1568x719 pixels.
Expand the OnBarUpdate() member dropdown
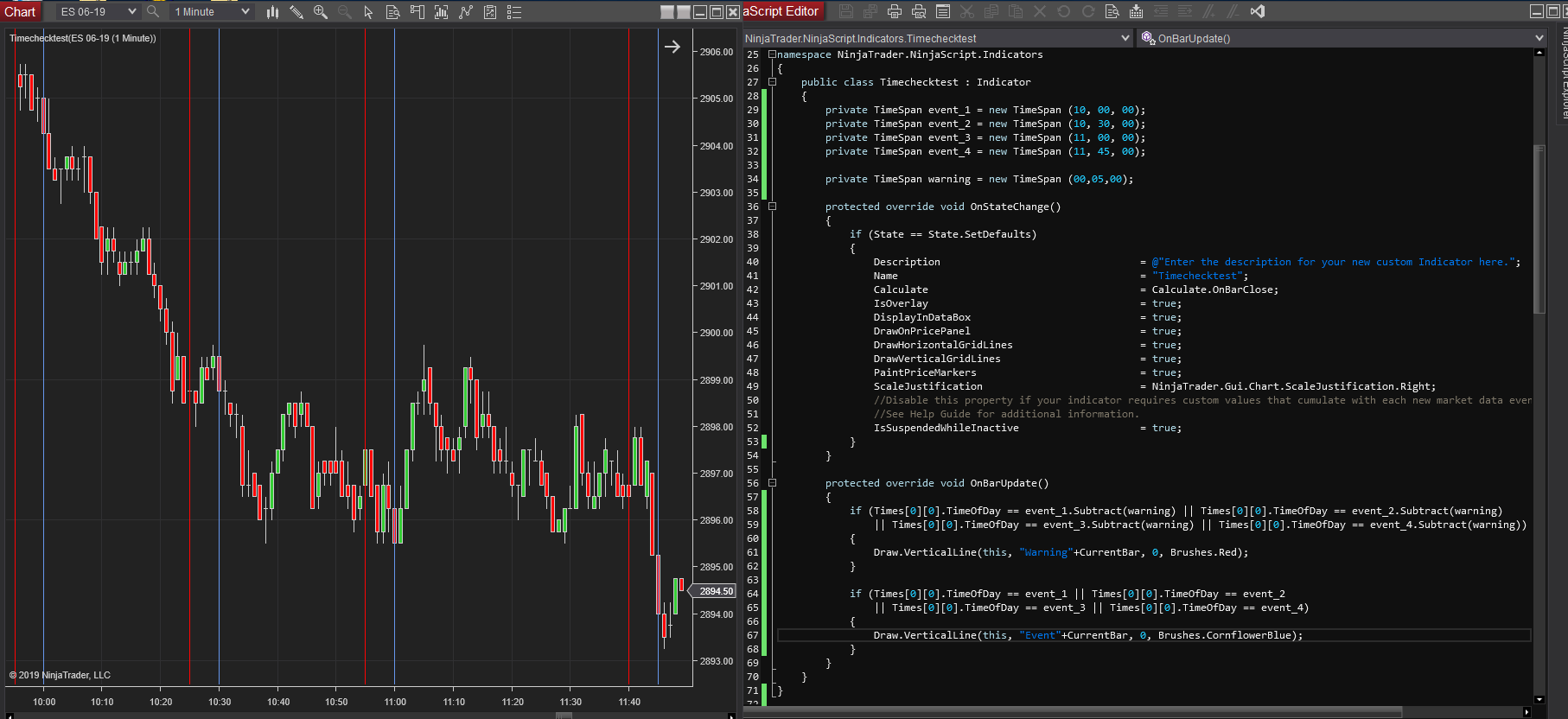coord(1539,38)
